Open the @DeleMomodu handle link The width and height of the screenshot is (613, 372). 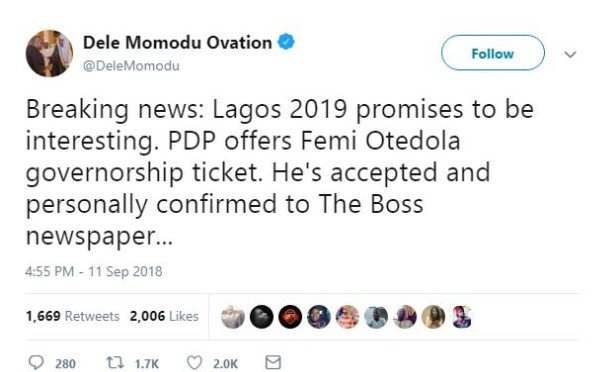[131, 66]
